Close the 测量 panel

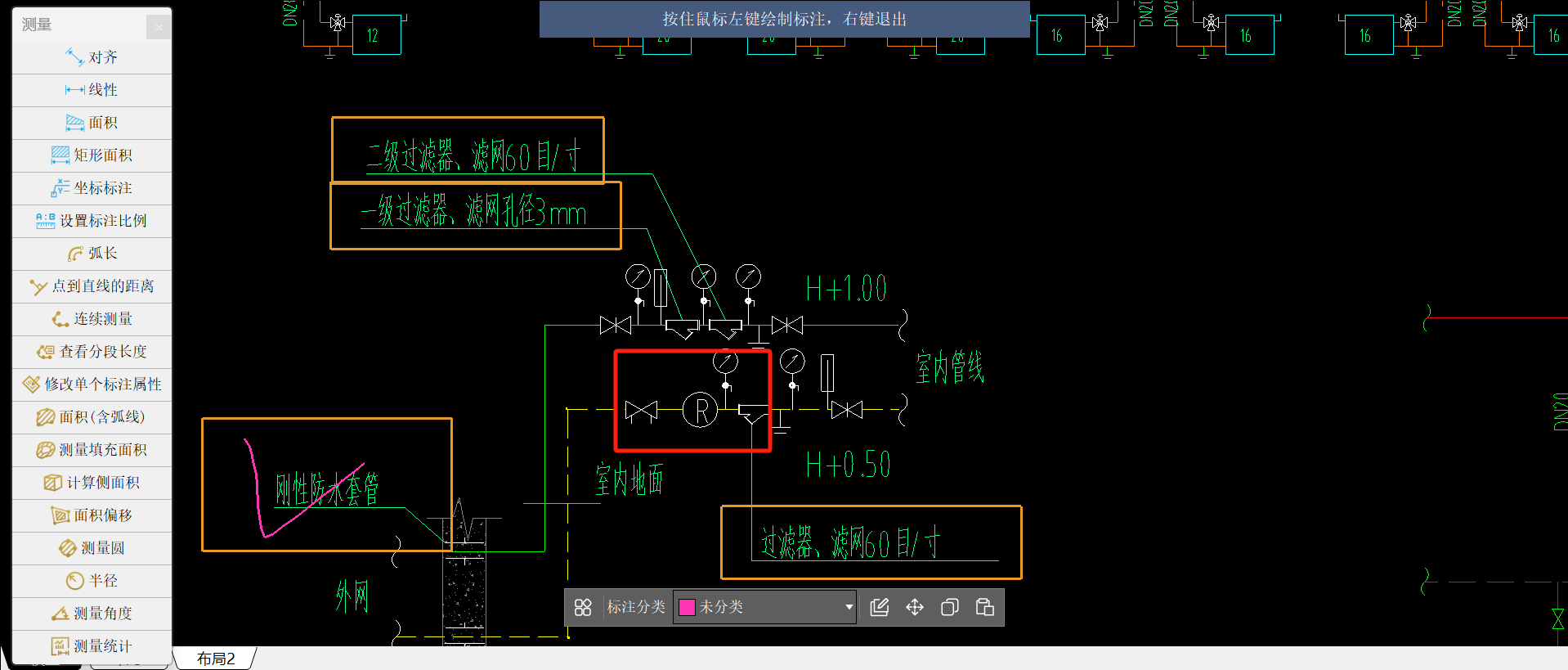(159, 27)
